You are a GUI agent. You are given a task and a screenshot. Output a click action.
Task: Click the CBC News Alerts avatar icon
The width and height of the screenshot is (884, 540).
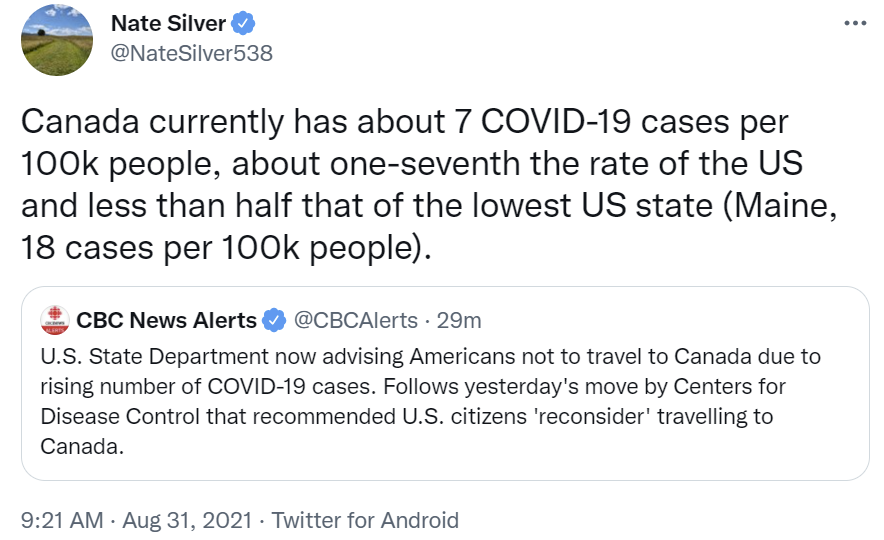(55, 320)
